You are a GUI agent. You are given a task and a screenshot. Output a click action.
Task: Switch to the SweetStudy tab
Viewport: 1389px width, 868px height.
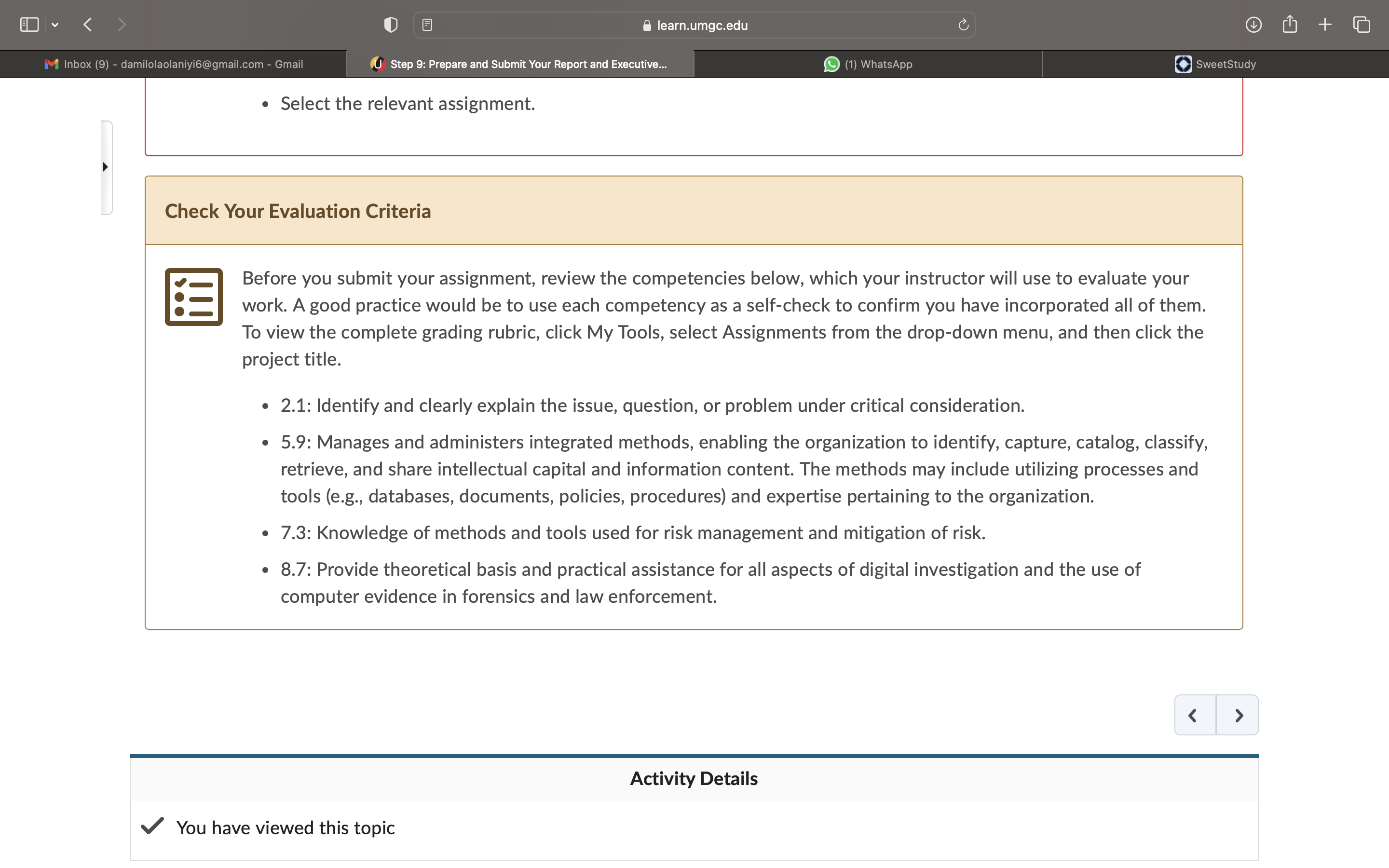[1216, 64]
